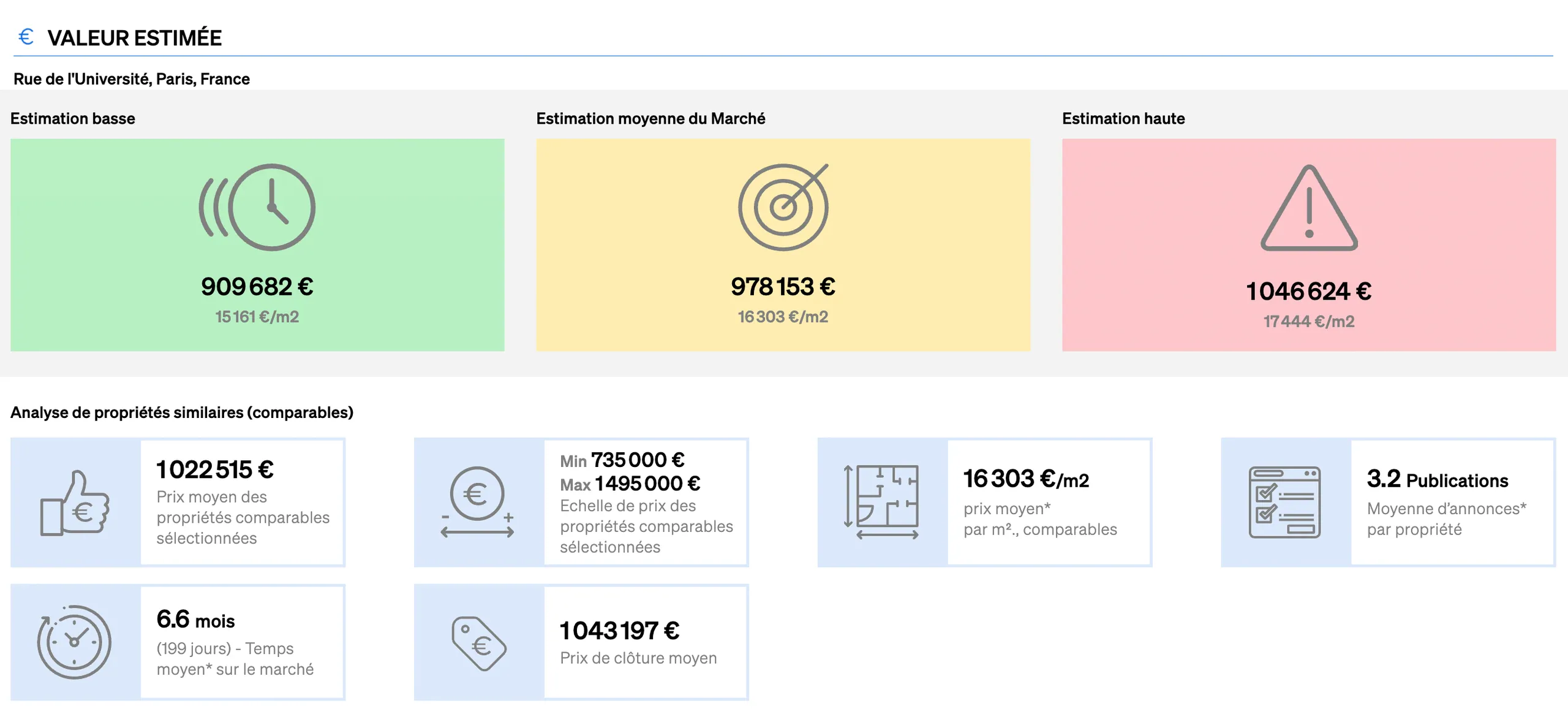1568x725 pixels.
Task: Click the floor plan icon
Action: click(x=882, y=503)
